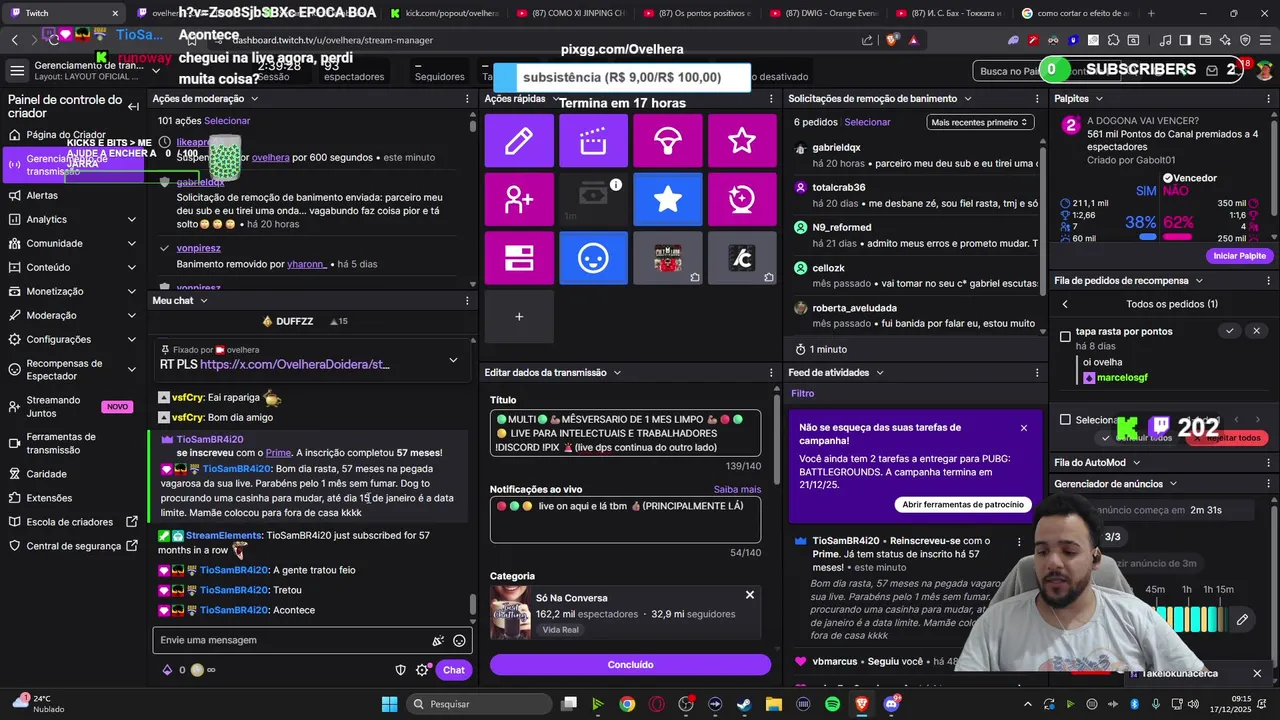Click the clapperboard clip quick action tile
1280x720 pixels.
[x=593, y=141]
